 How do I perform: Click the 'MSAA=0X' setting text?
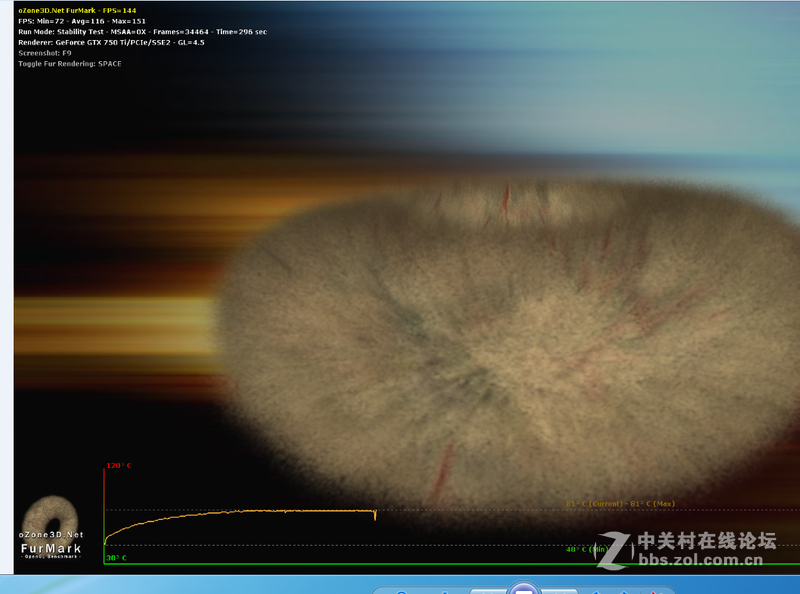point(128,32)
